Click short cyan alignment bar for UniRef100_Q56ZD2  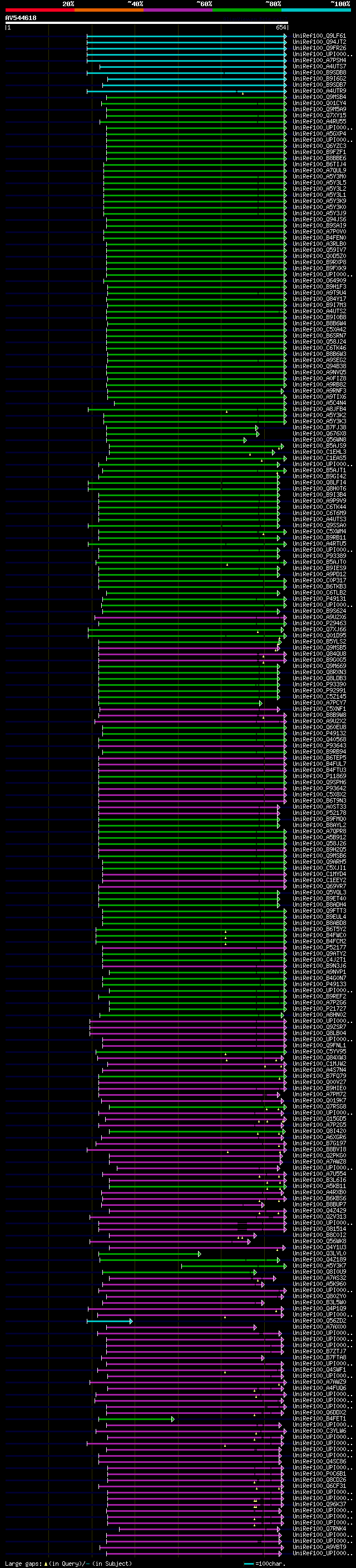[110, 1322]
